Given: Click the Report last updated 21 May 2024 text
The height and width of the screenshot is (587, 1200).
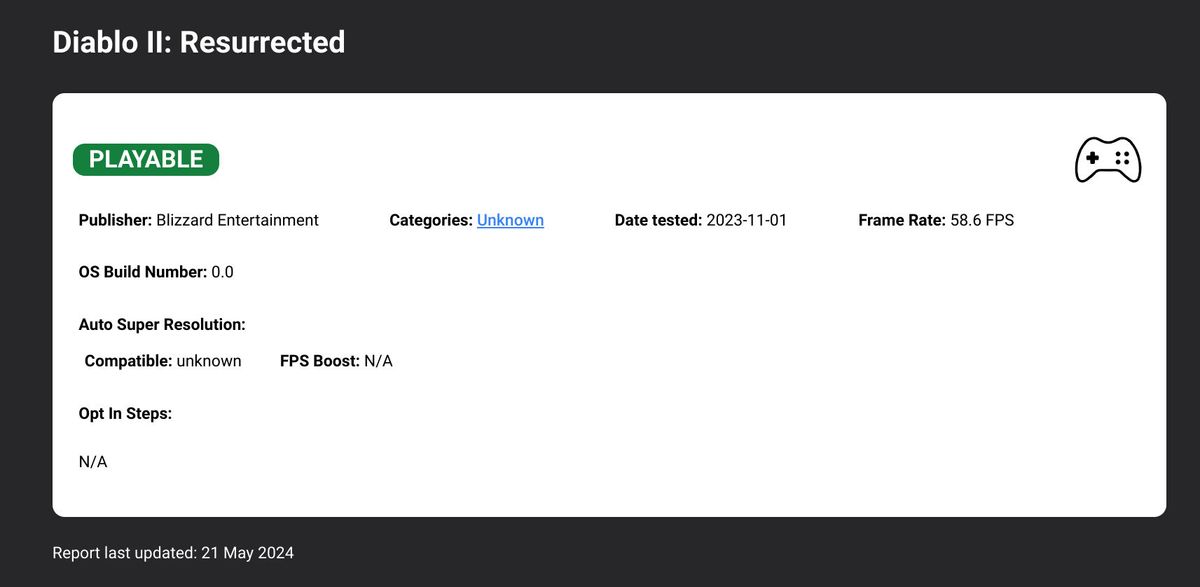Looking at the screenshot, I should [173, 552].
